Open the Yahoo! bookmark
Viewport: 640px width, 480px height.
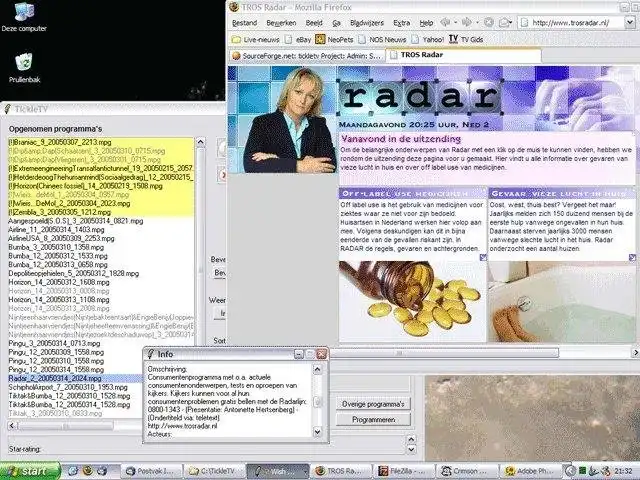pyautogui.click(x=427, y=40)
